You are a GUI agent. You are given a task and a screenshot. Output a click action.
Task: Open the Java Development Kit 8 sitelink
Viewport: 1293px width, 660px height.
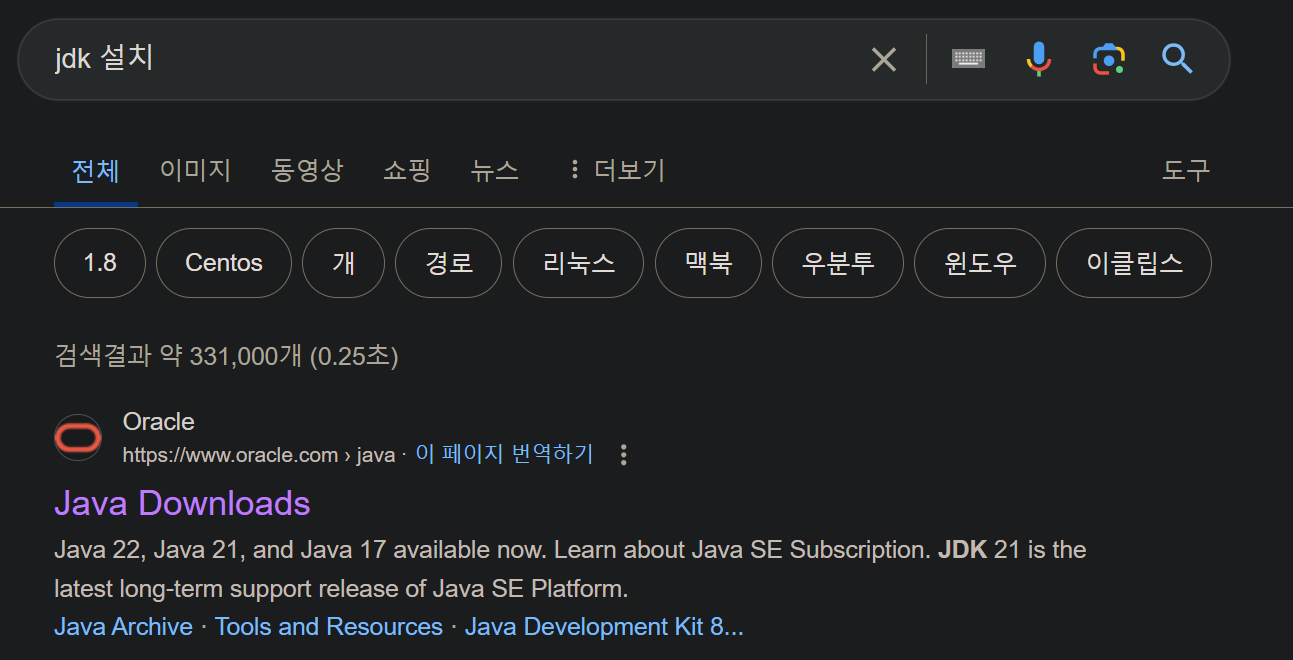604,627
